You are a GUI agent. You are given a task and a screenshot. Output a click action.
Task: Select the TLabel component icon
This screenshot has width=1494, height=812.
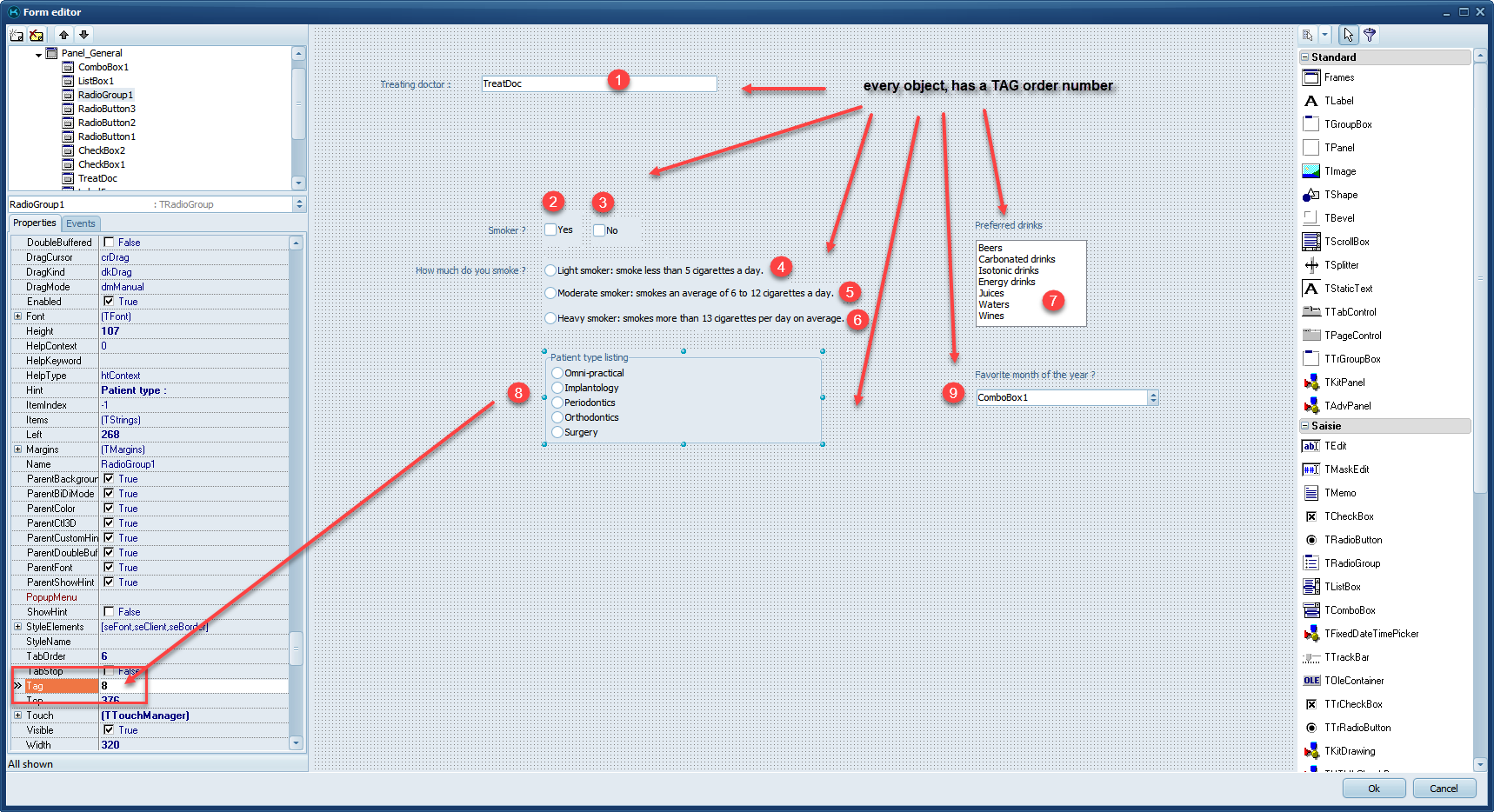(x=1311, y=101)
